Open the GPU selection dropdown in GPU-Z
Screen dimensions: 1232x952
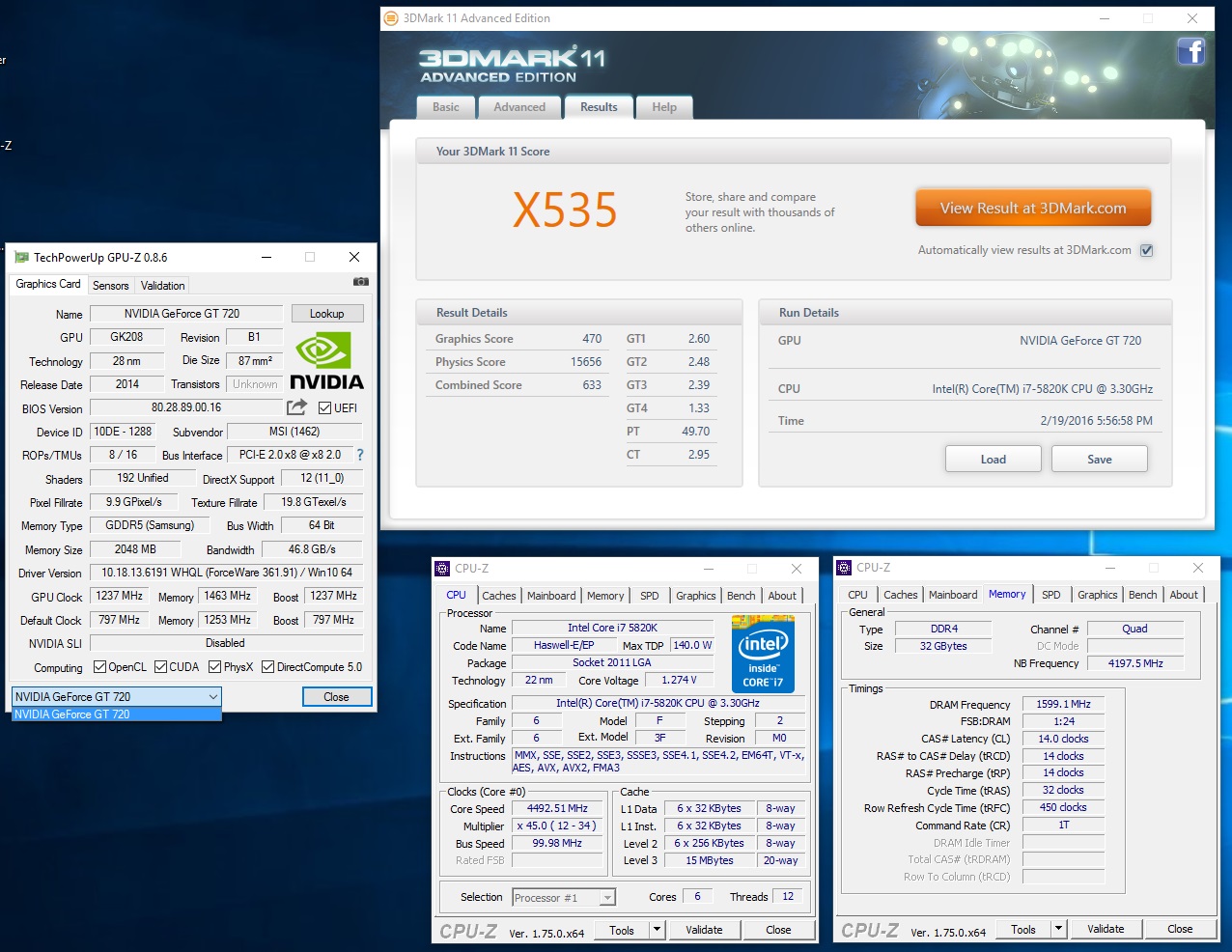(x=117, y=696)
